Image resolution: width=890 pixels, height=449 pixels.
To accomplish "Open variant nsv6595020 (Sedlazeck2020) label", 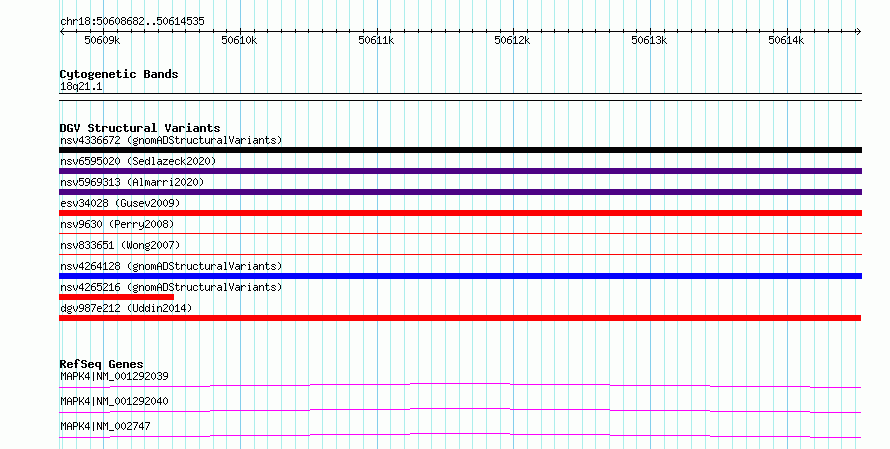I will (138, 161).
